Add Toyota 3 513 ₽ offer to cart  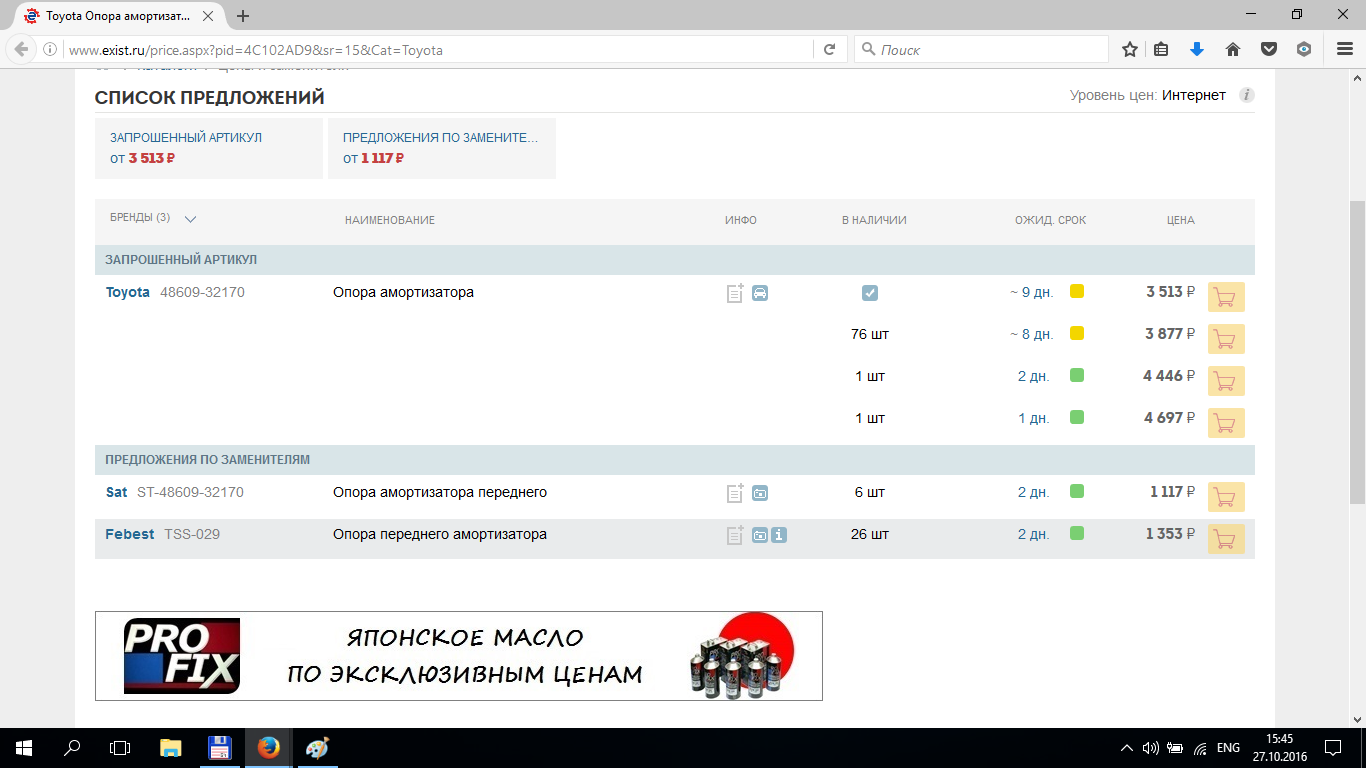[1226, 297]
